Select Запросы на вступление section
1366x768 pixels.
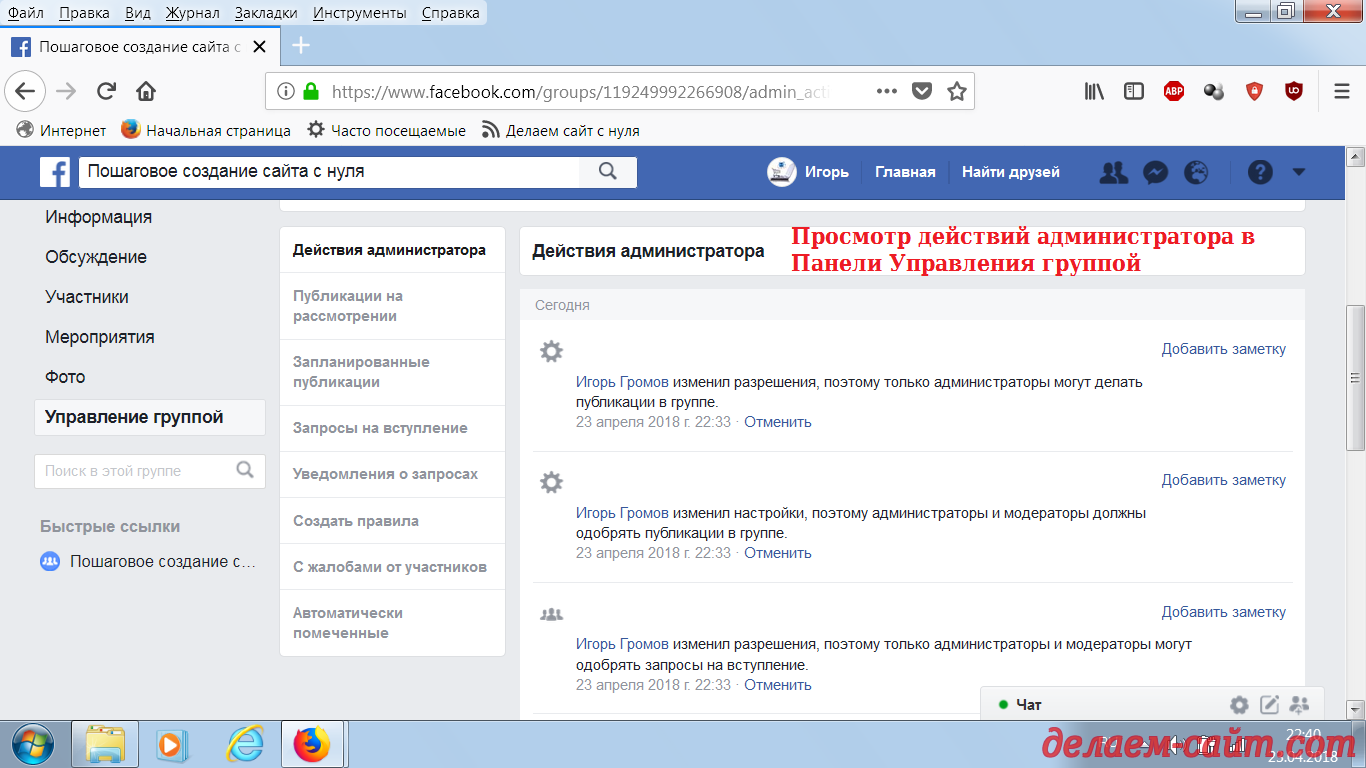point(378,427)
